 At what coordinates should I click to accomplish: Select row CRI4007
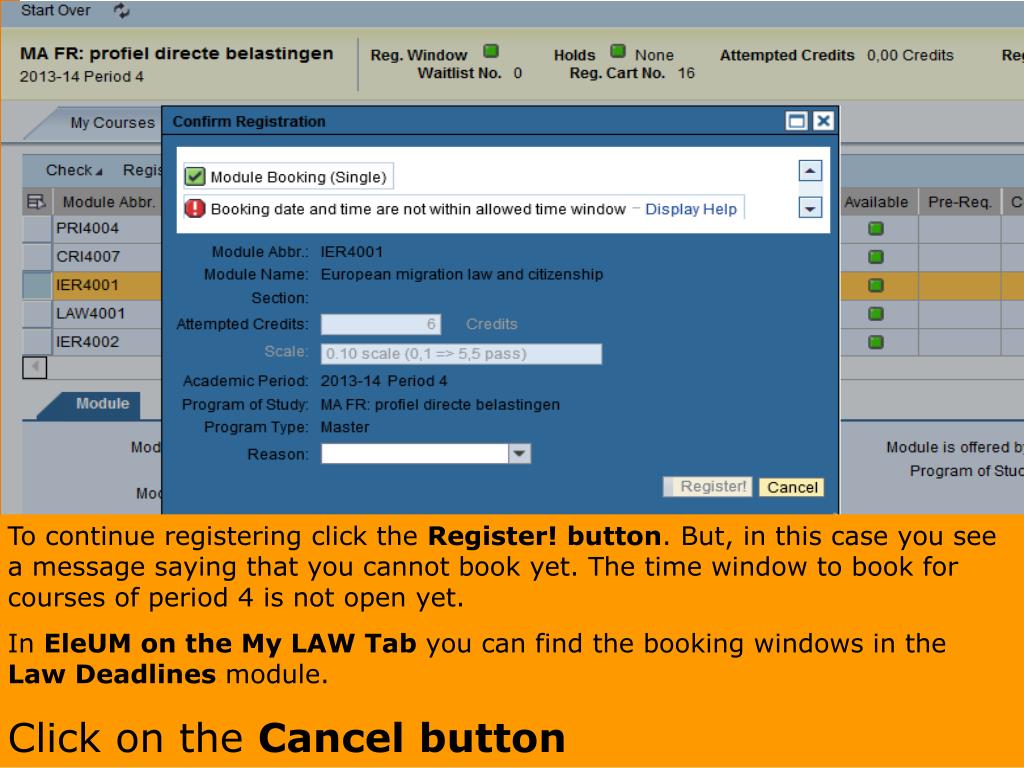(x=88, y=257)
